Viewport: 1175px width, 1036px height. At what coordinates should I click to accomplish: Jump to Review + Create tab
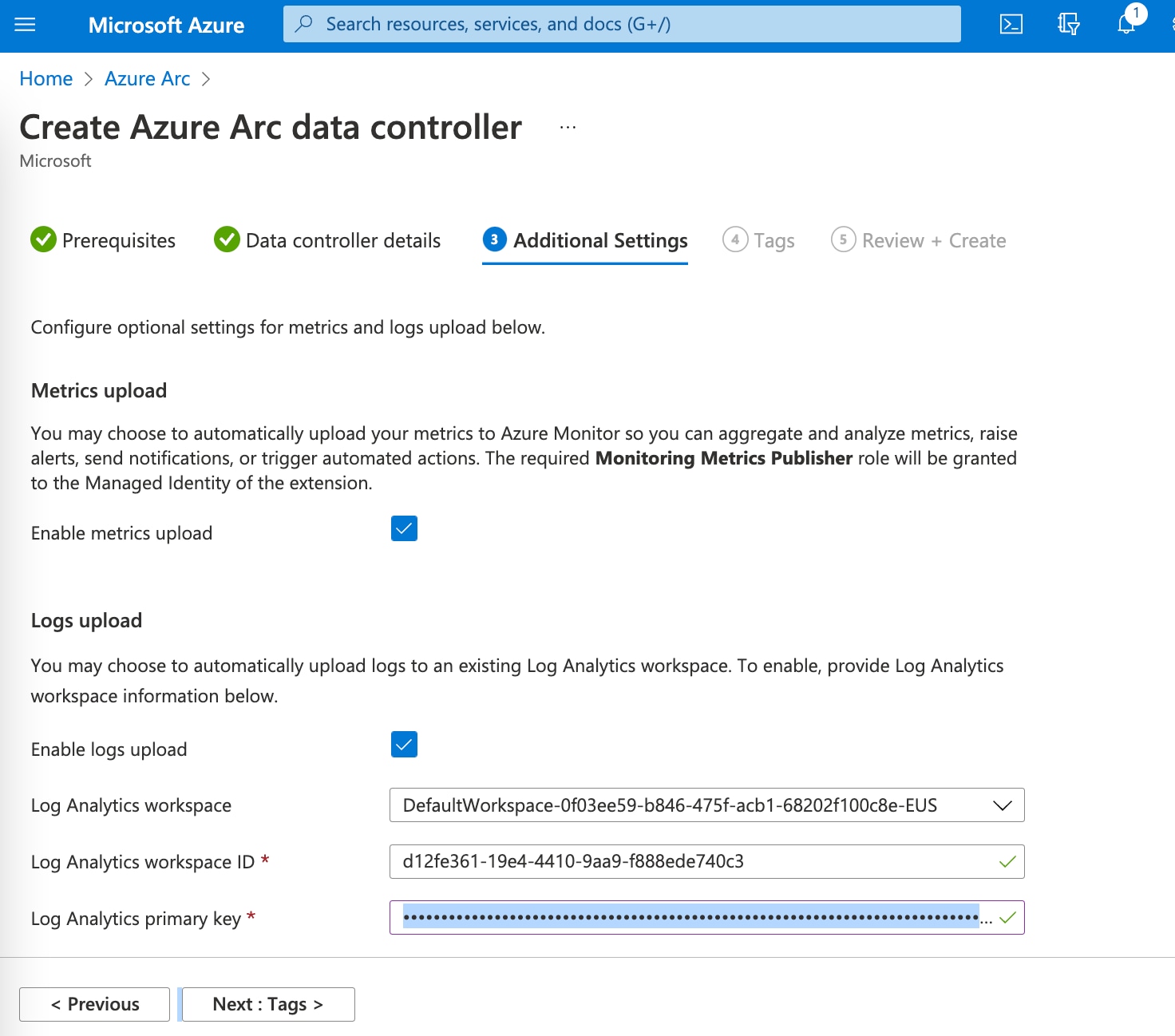(x=918, y=240)
